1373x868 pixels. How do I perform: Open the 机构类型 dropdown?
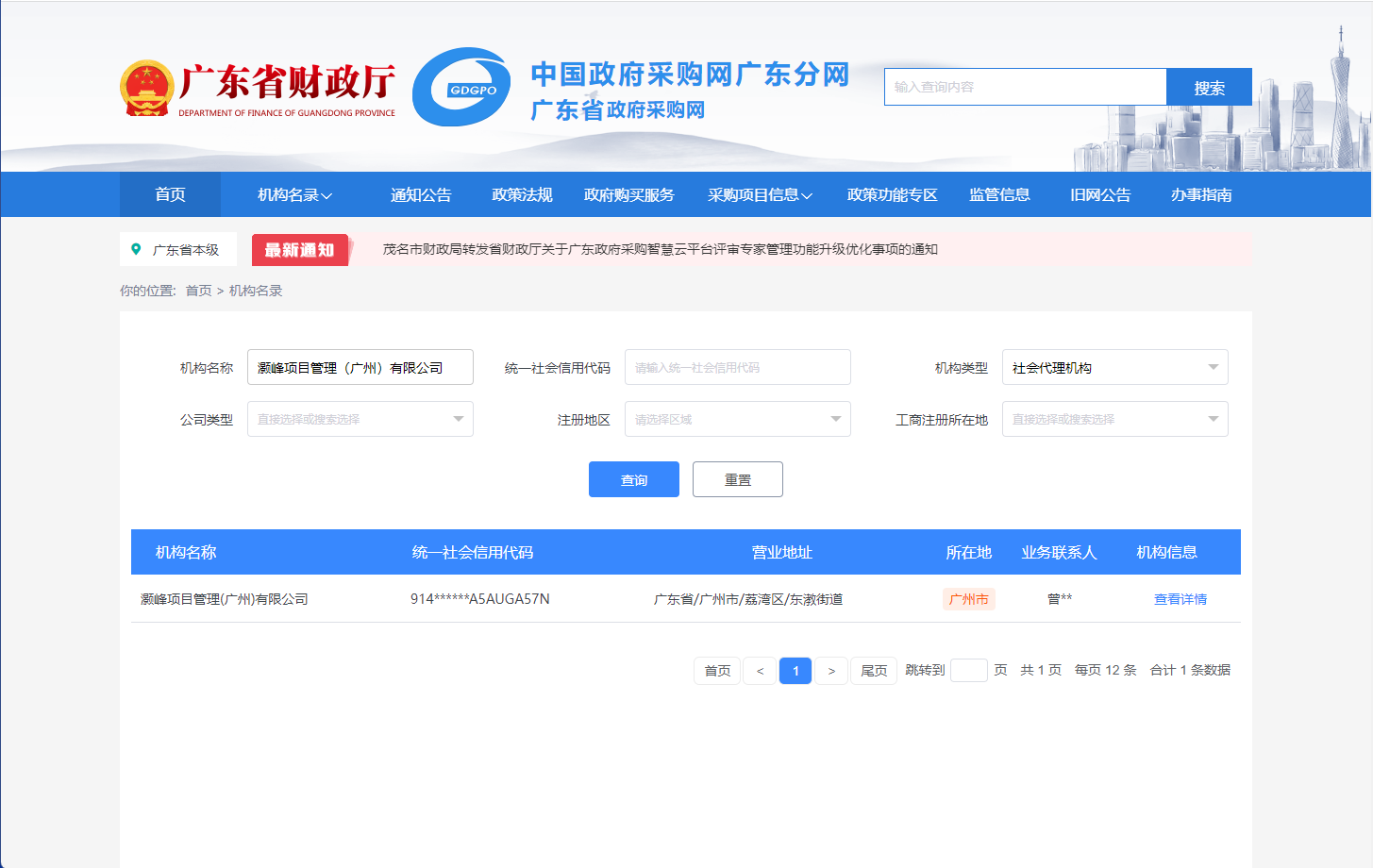coord(1114,368)
